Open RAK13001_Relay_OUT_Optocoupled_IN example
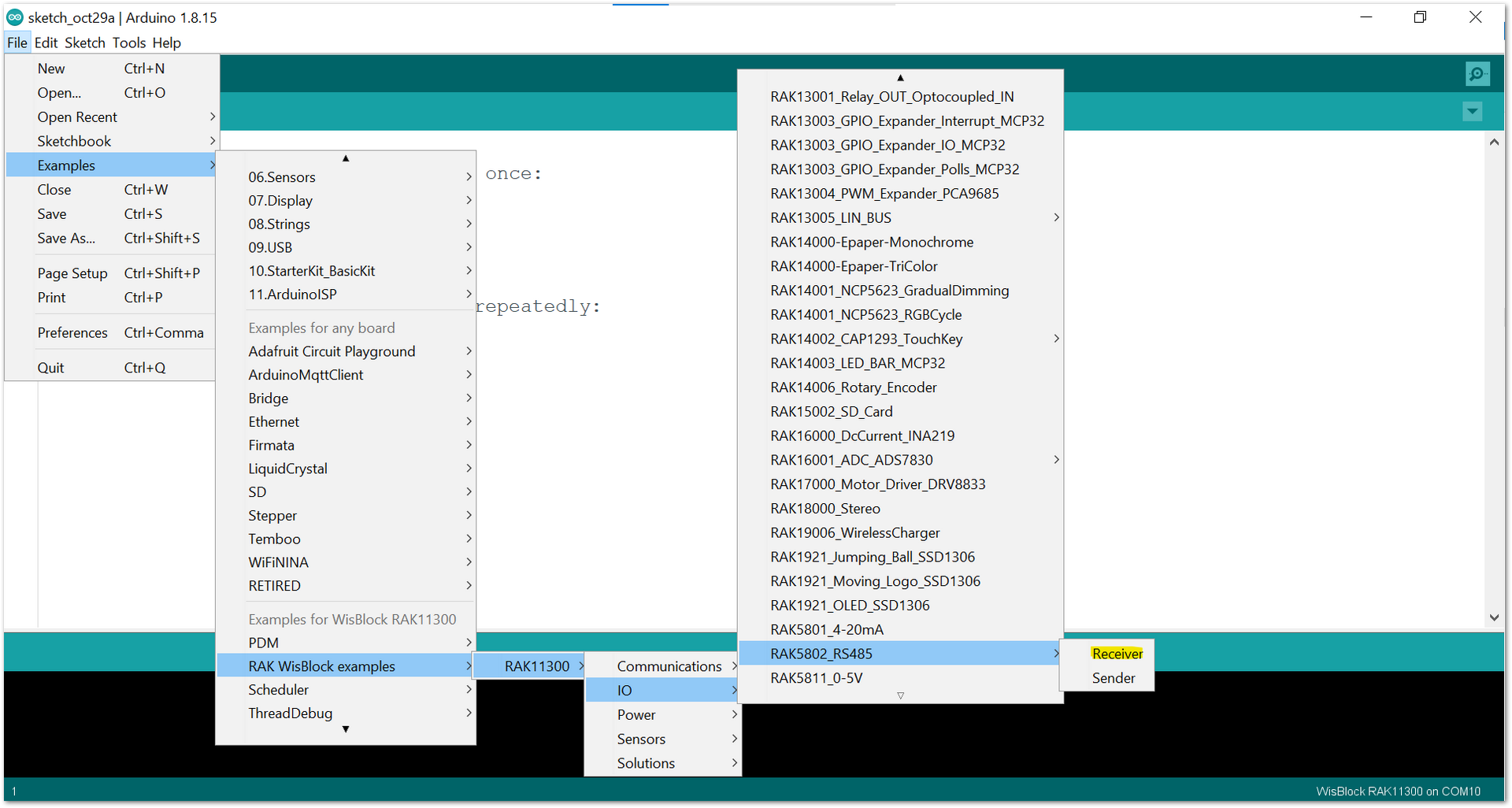 (900, 97)
